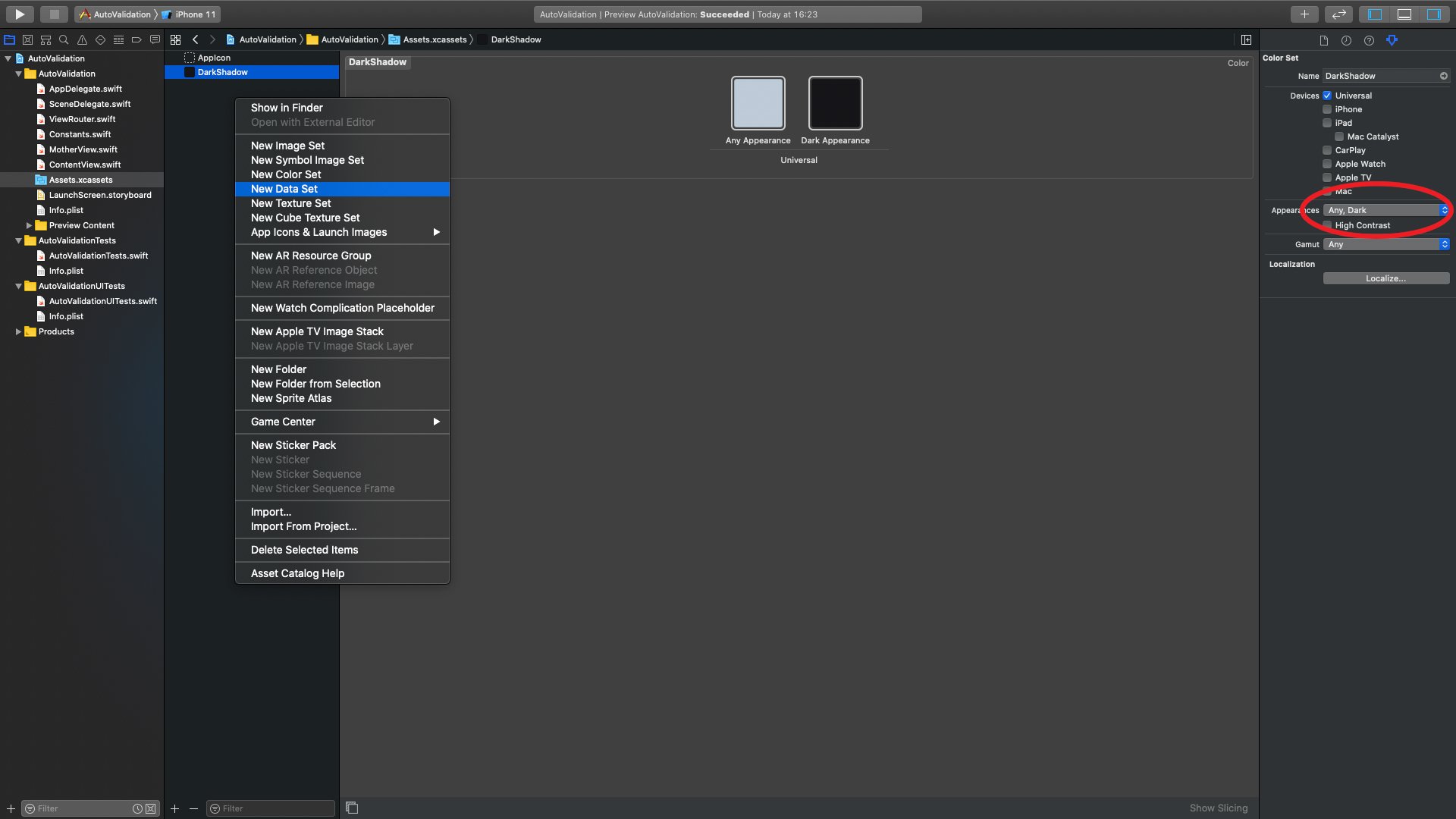Expand the Products folder
Image resolution: width=1456 pixels, height=819 pixels.
coord(18,331)
